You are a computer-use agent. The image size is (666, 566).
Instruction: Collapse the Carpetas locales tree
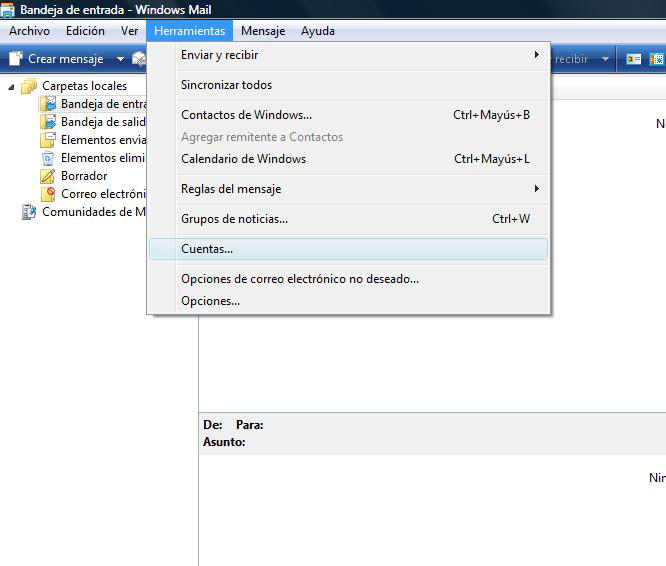pyautogui.click(x=11, y=87)
